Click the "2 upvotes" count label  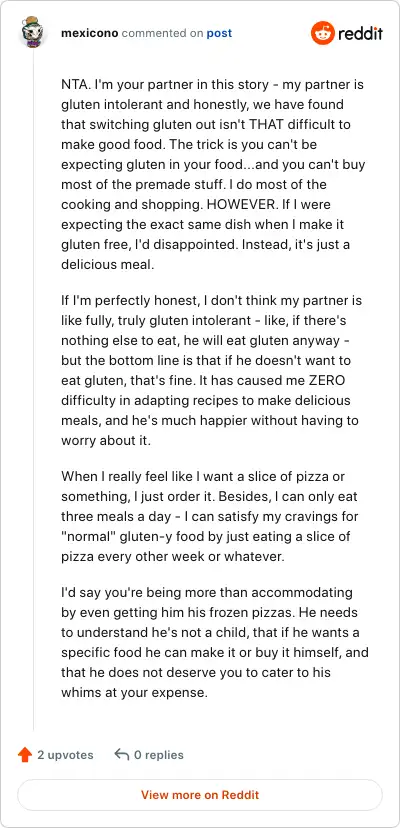[65, 755]
